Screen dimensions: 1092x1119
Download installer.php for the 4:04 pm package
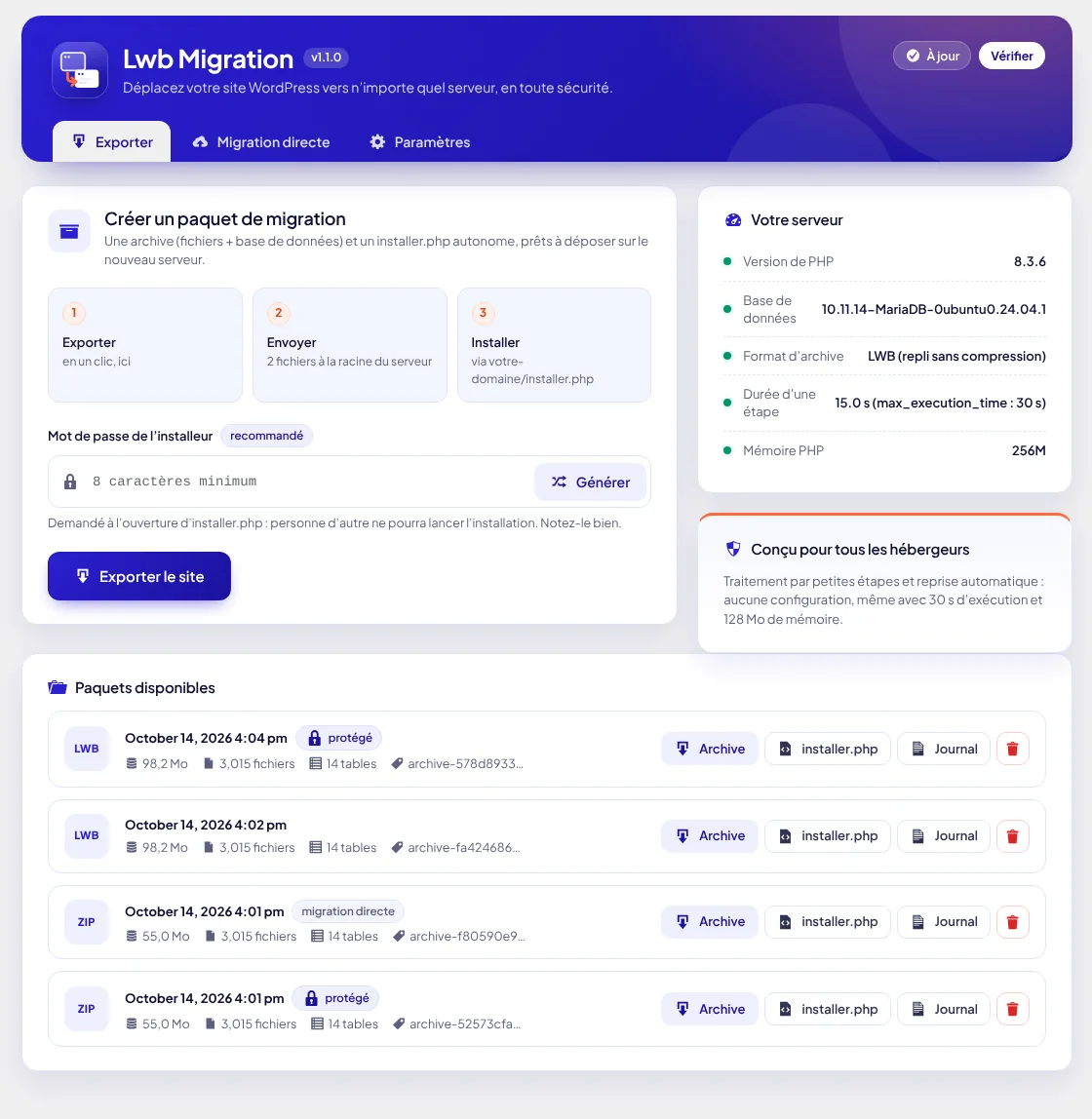828,749
